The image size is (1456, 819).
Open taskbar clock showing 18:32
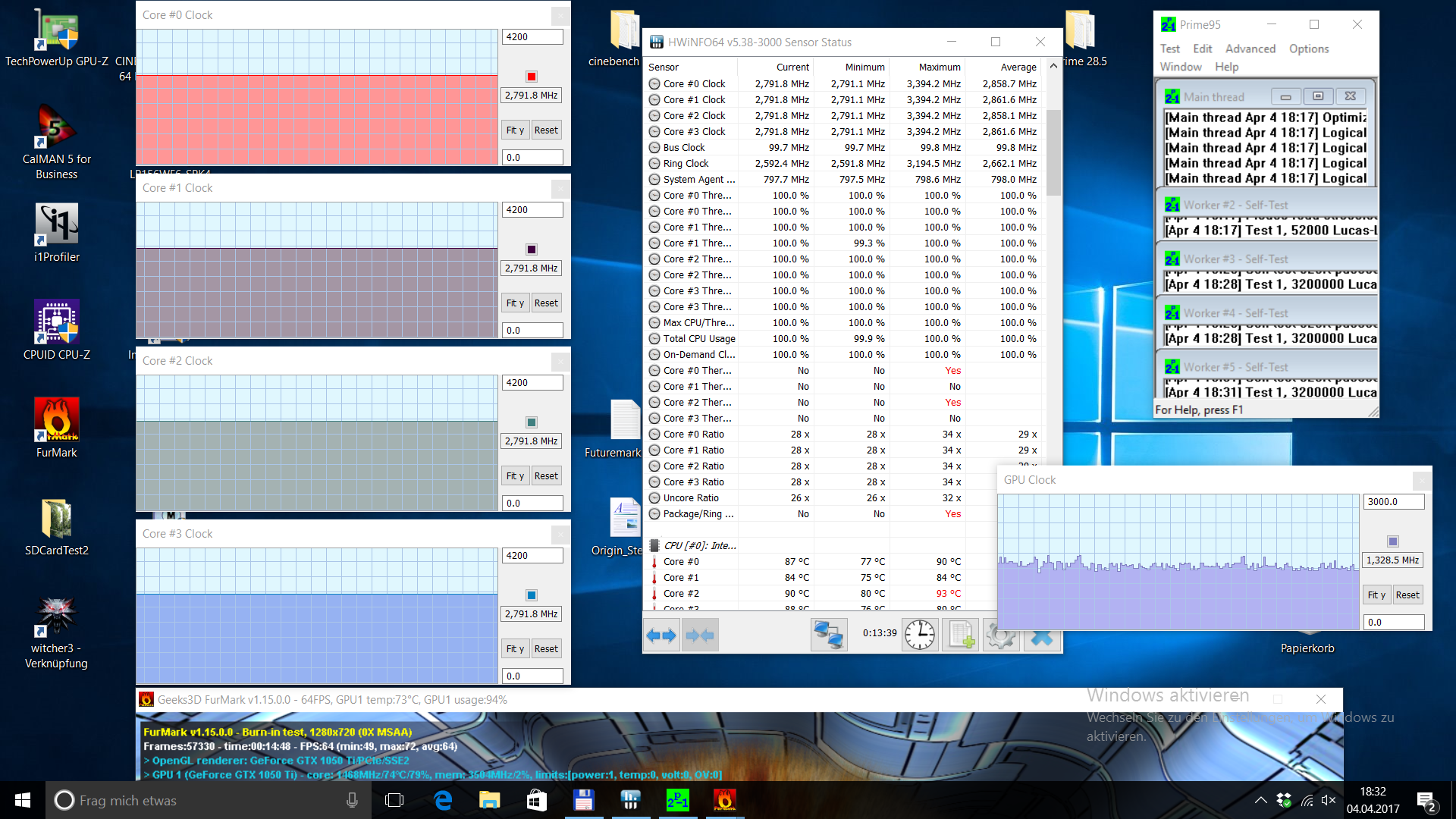tap(1373, 800)
